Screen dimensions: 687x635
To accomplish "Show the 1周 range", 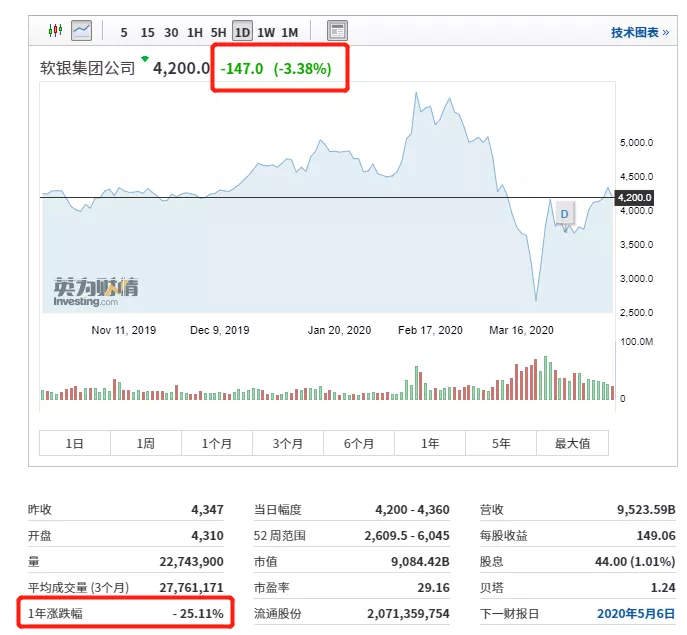I will pyautogui.click(x=146, y=443).
